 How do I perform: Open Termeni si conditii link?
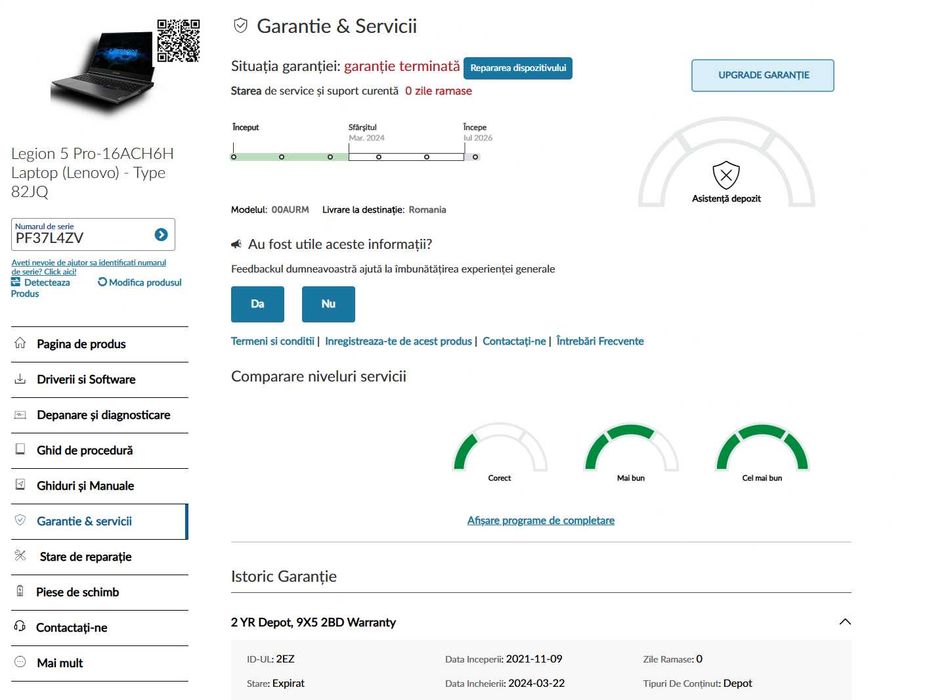click(x=273, y=341)
